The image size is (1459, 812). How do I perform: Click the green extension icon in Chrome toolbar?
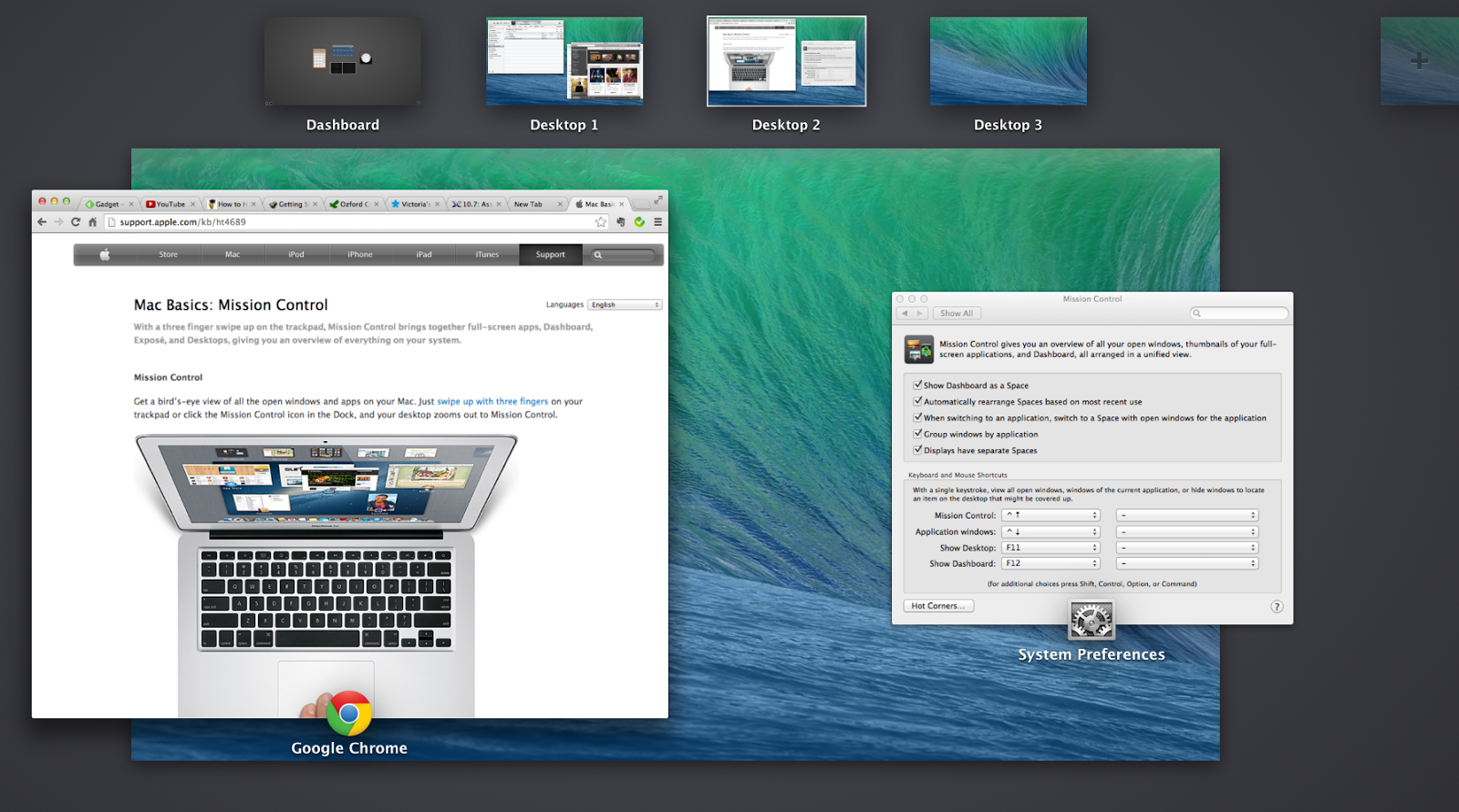639,221
